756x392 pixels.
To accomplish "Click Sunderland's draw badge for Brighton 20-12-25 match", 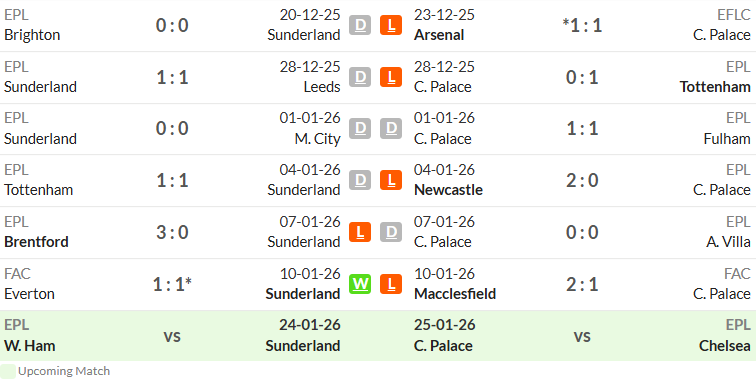I will pos(360,26).
